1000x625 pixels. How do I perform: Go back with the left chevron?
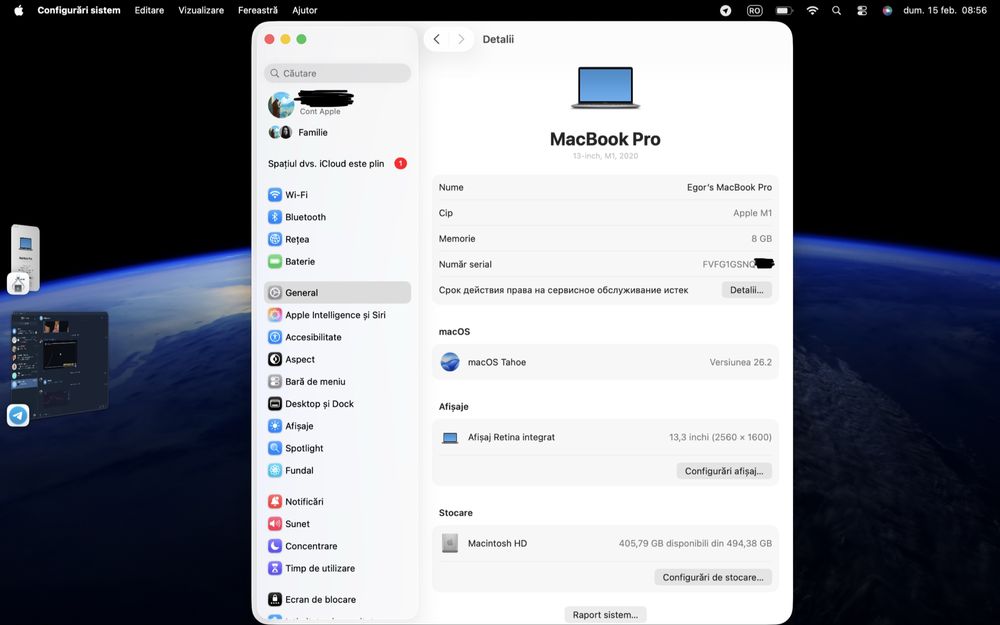437,39
